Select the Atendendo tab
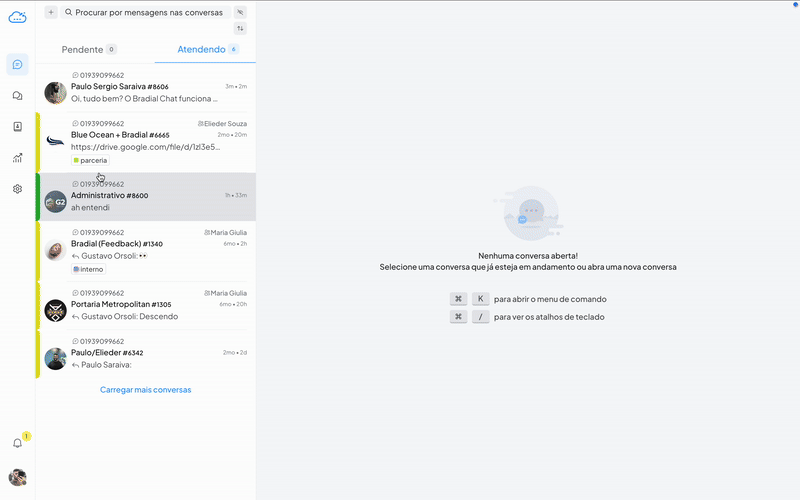Image resolution: width=800 pixels, height=500 pixels. click(x=207, y=49)
